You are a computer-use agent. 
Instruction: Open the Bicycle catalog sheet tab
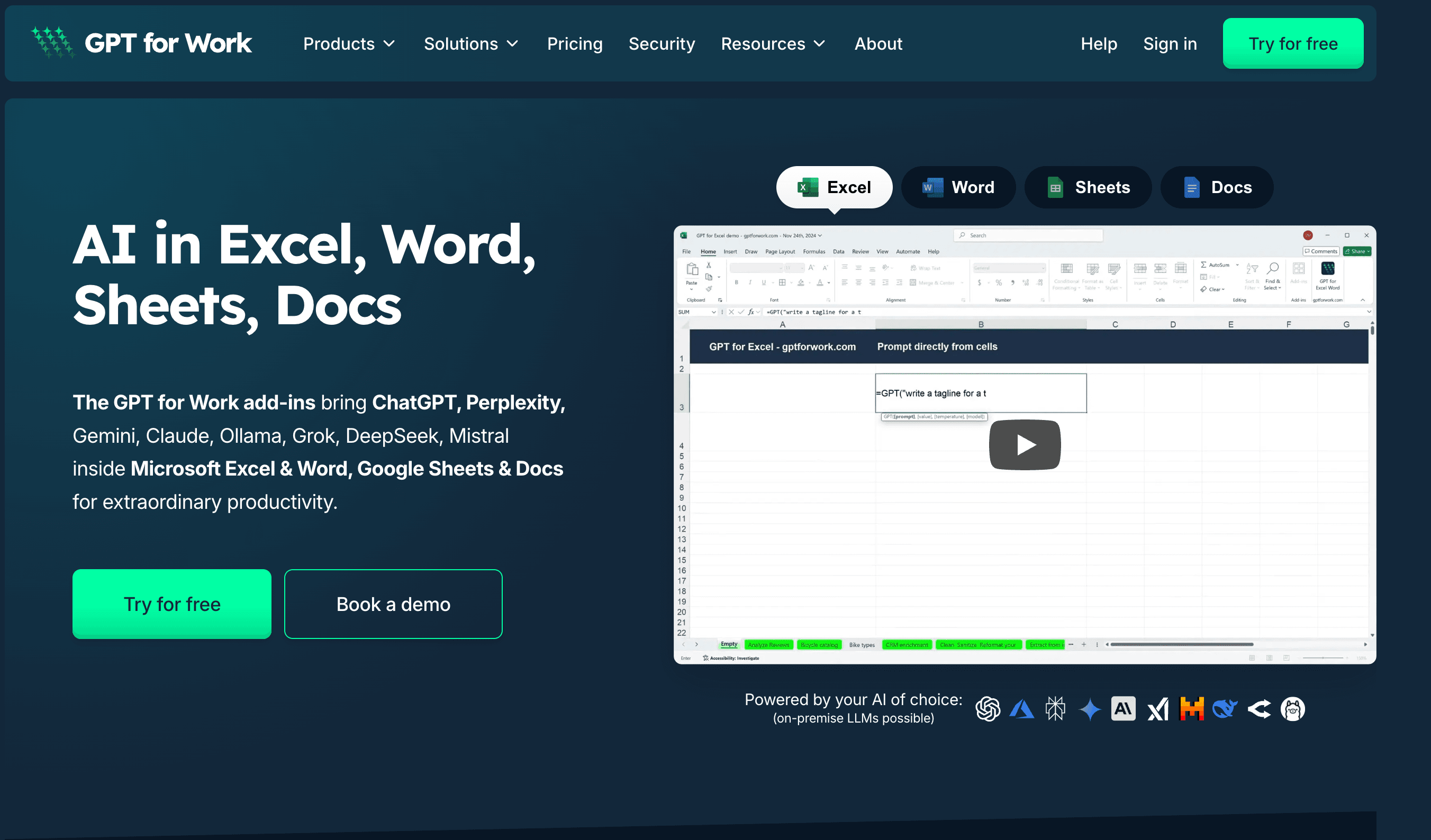pyautogui.click(x=819, y=645)
